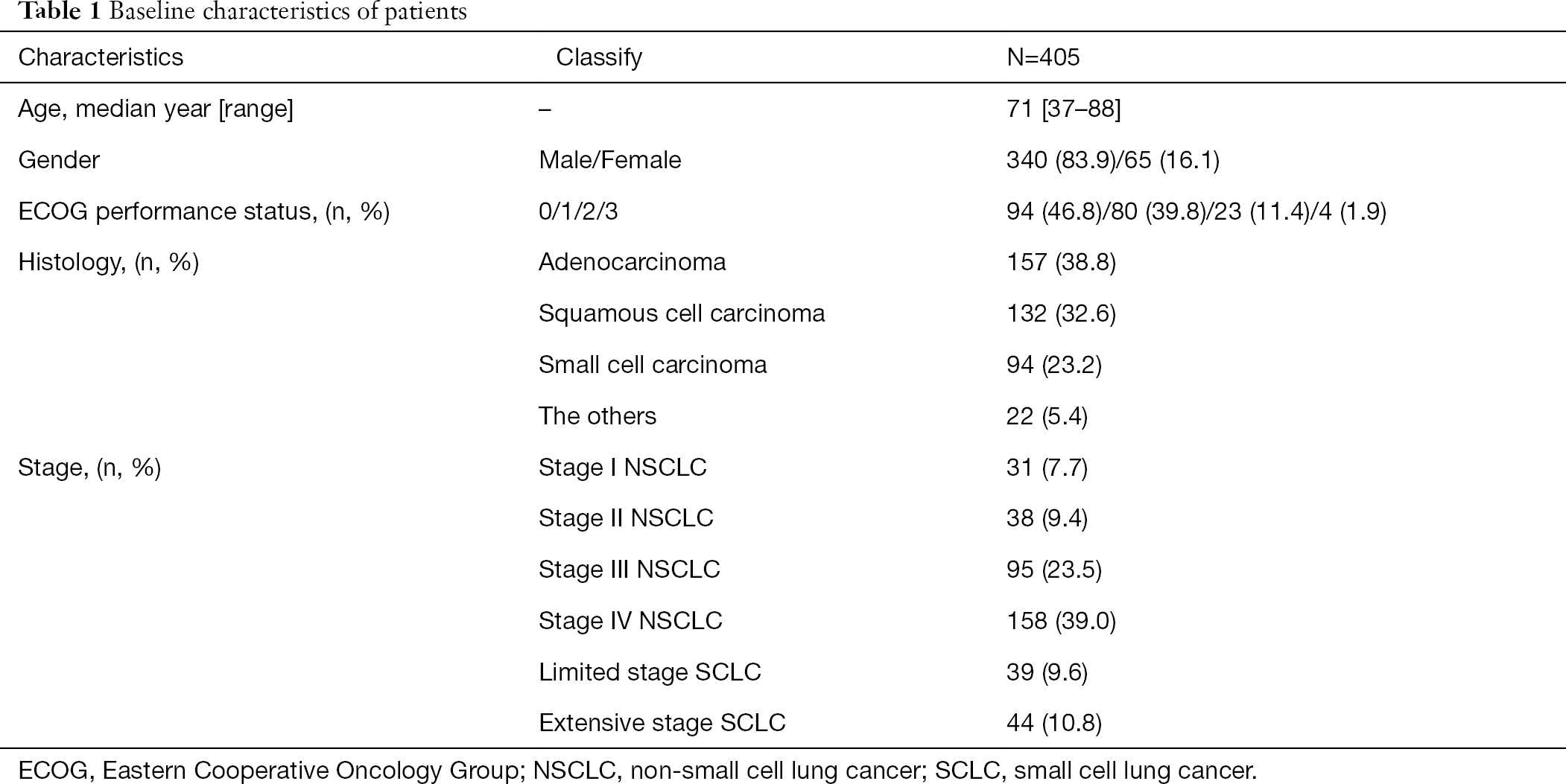Click the Classify column header
The width and height of the screenshot is (1566, 784).
(599, 57)
